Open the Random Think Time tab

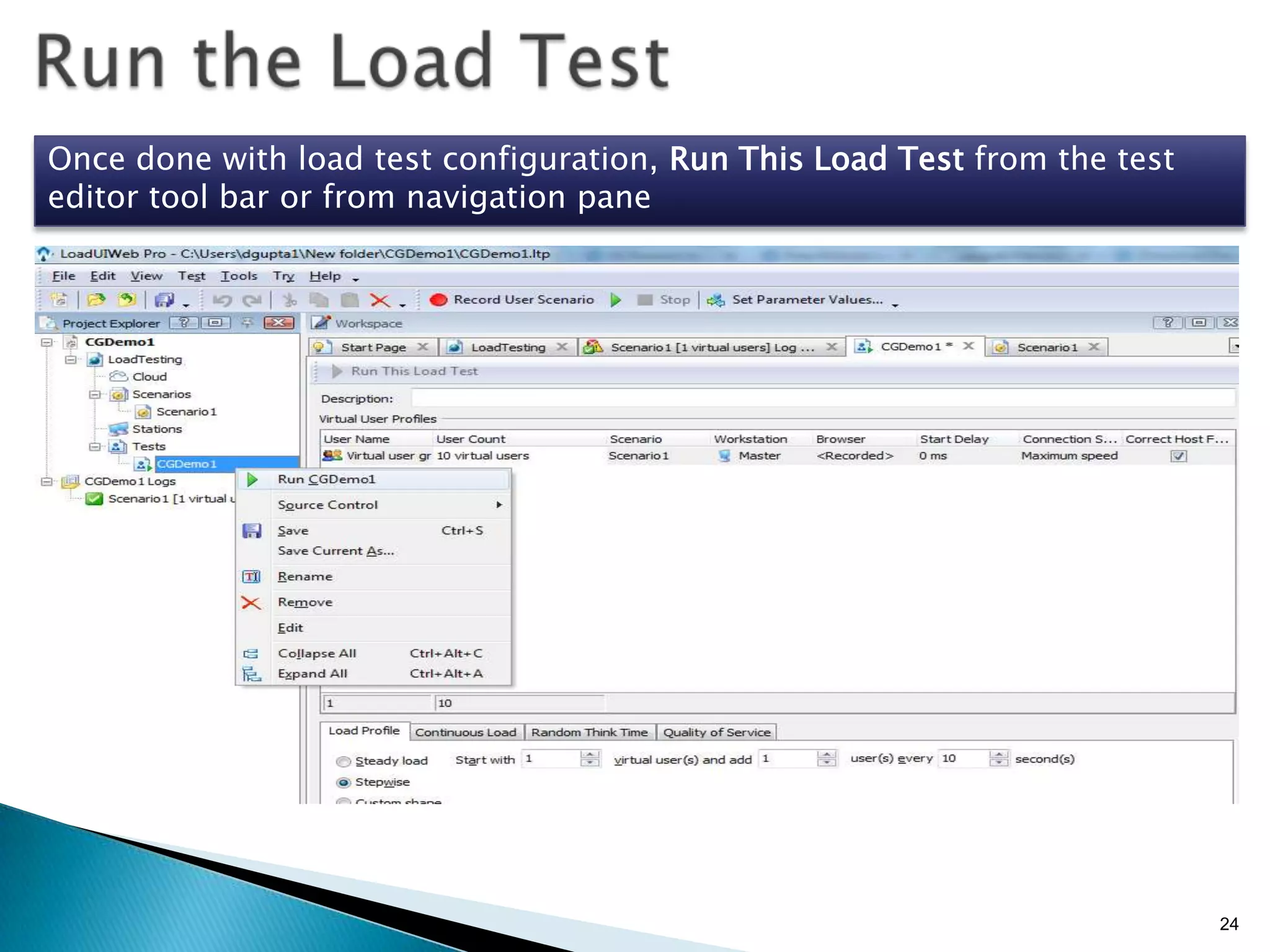coord(589,732)
